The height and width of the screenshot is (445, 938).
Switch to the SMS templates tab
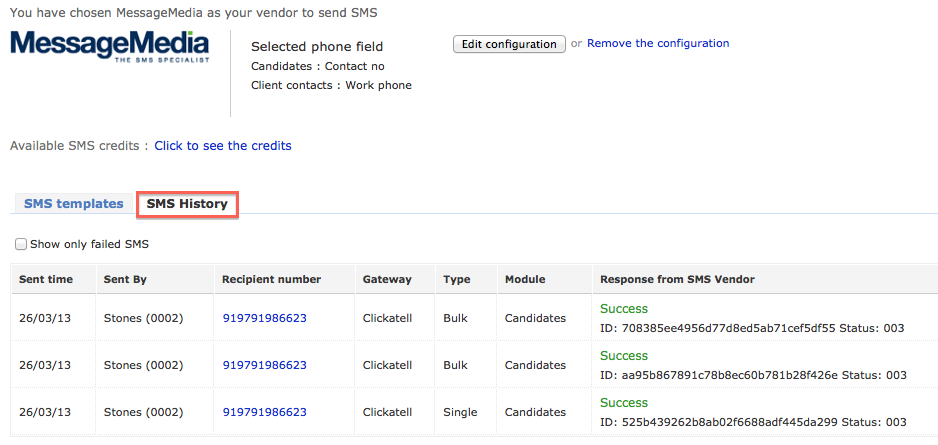click(74, 204)
